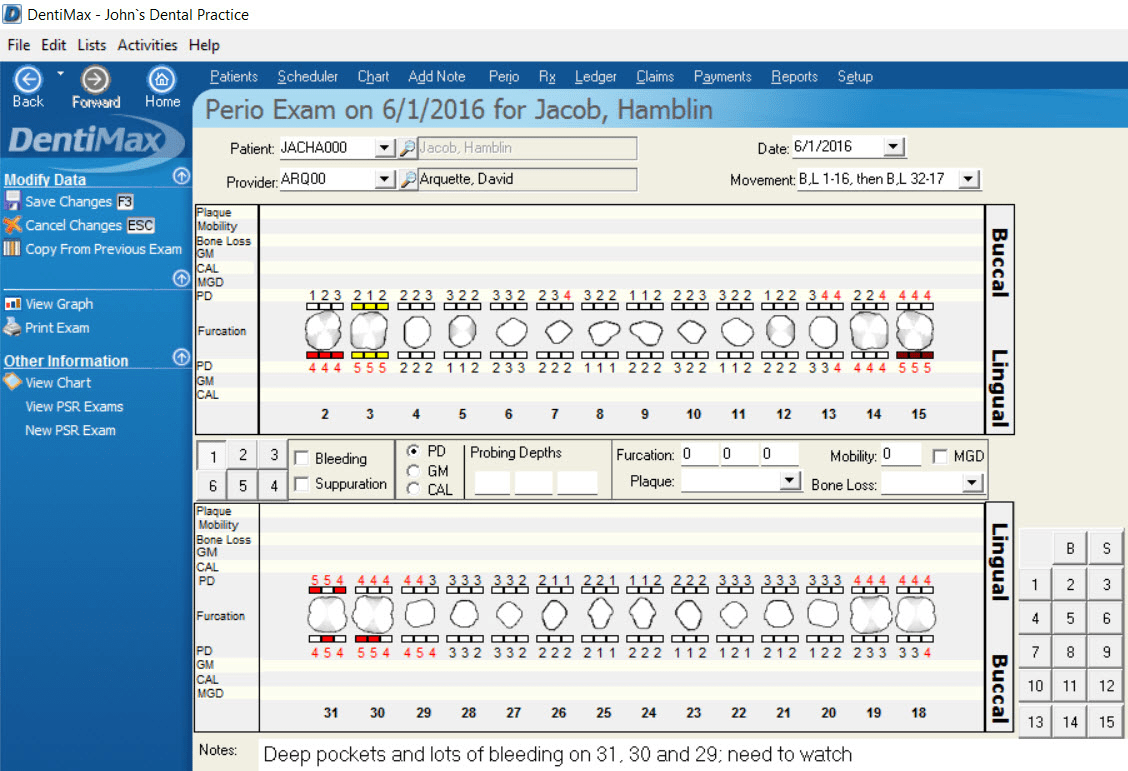This screenshot has height=771, width=1128.
Task: Select tooth 19 graphic in lower arch
Action: (870, 616)
